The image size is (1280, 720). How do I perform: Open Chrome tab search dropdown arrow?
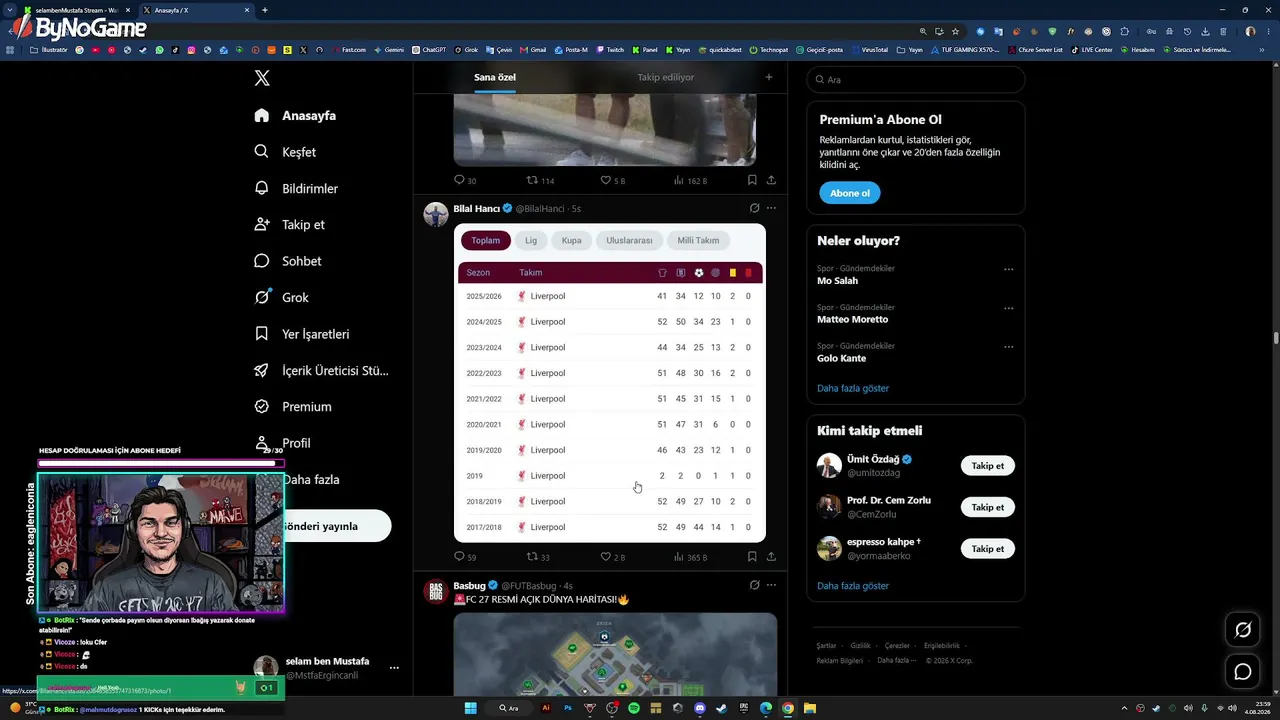coord(8,10)
